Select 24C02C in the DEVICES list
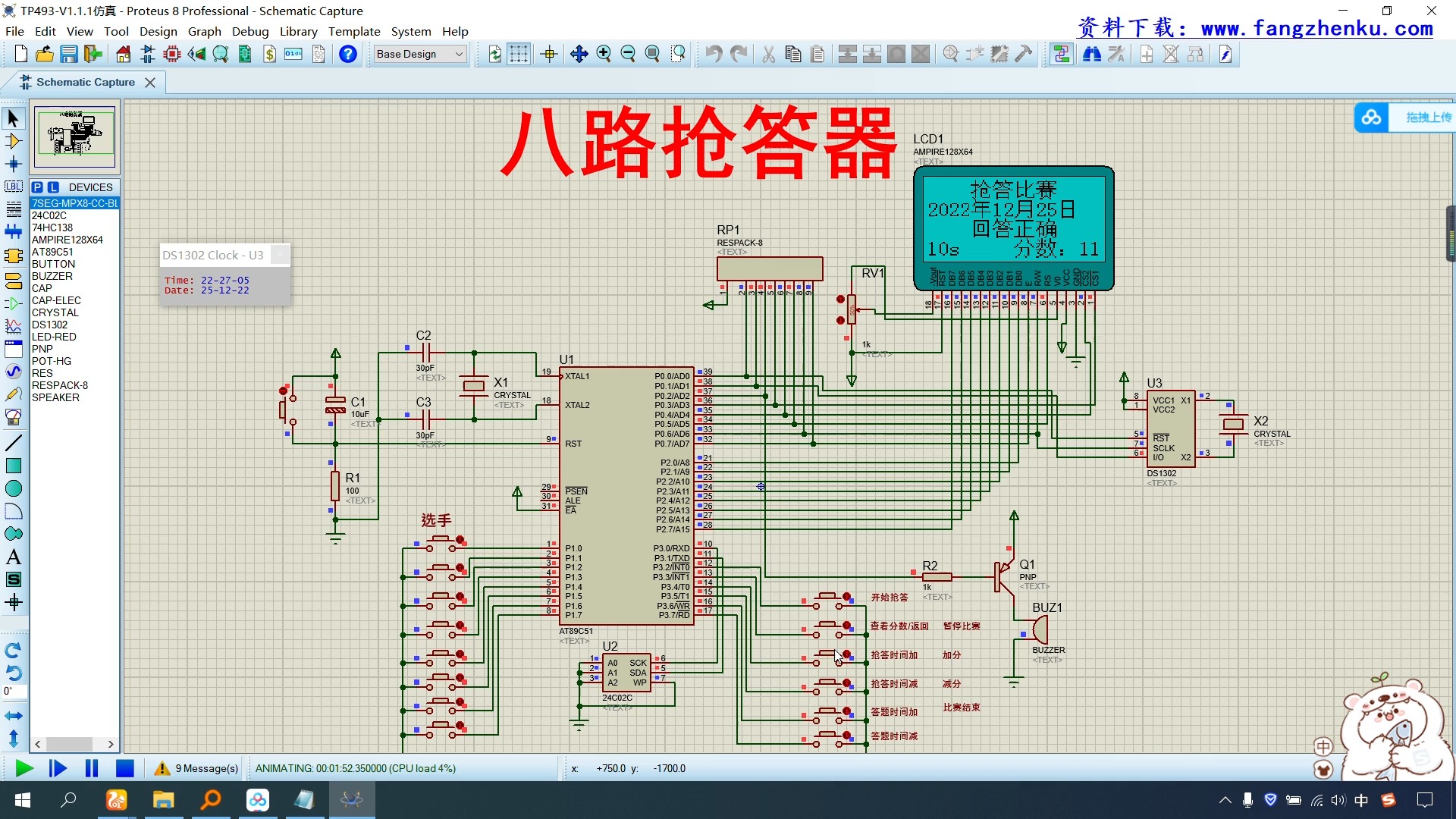This screenshot has width=1456, height=819. [48, 215]
